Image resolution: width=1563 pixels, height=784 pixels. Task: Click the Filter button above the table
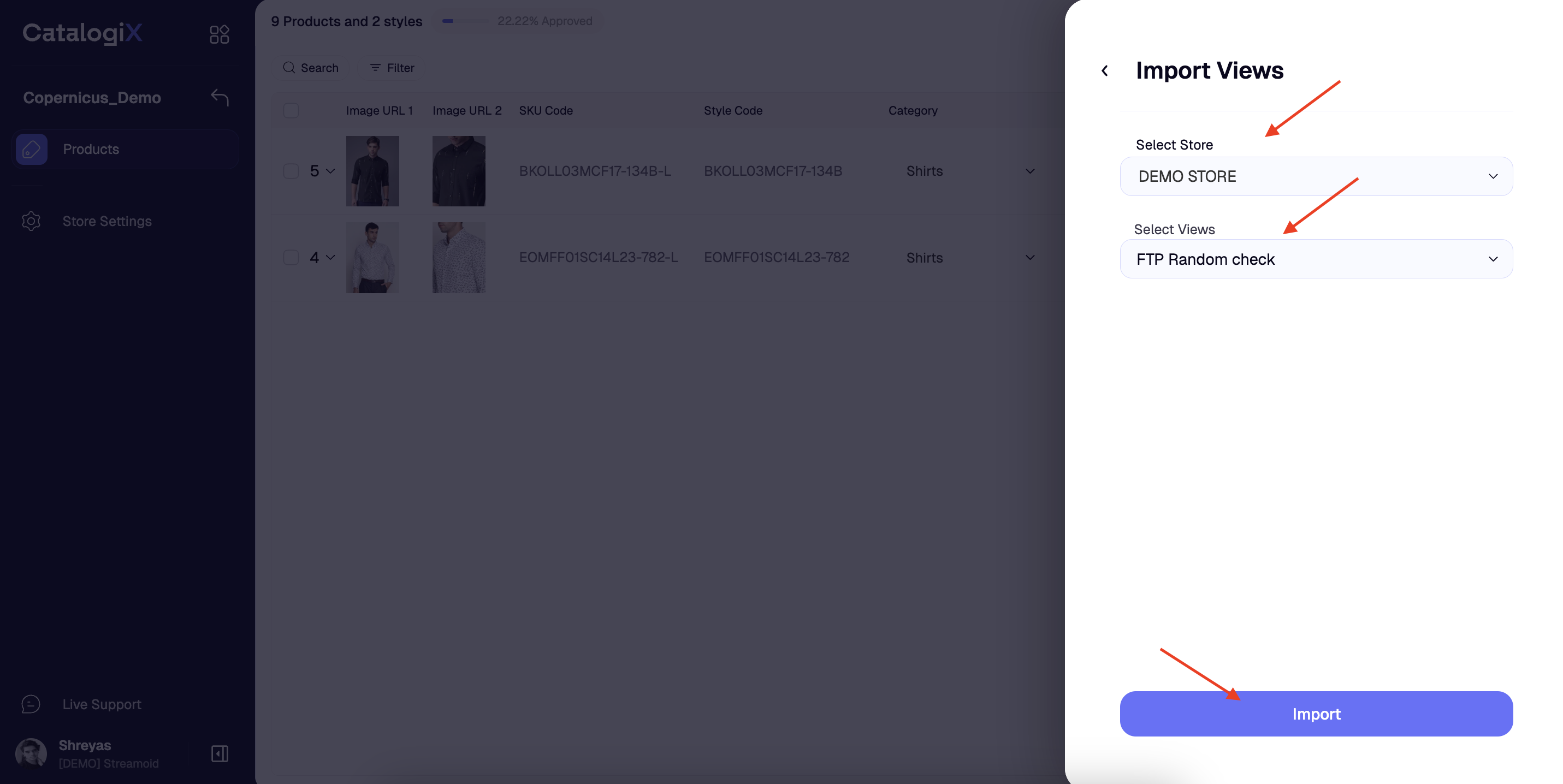coord(392,68)
